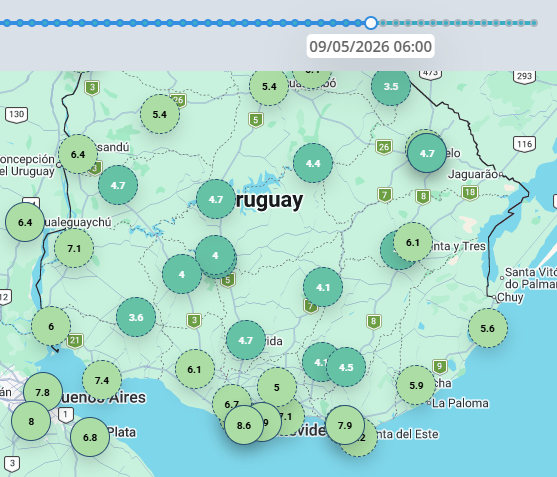Open the 5.6 marker near Chuy coast

point(488,328)
